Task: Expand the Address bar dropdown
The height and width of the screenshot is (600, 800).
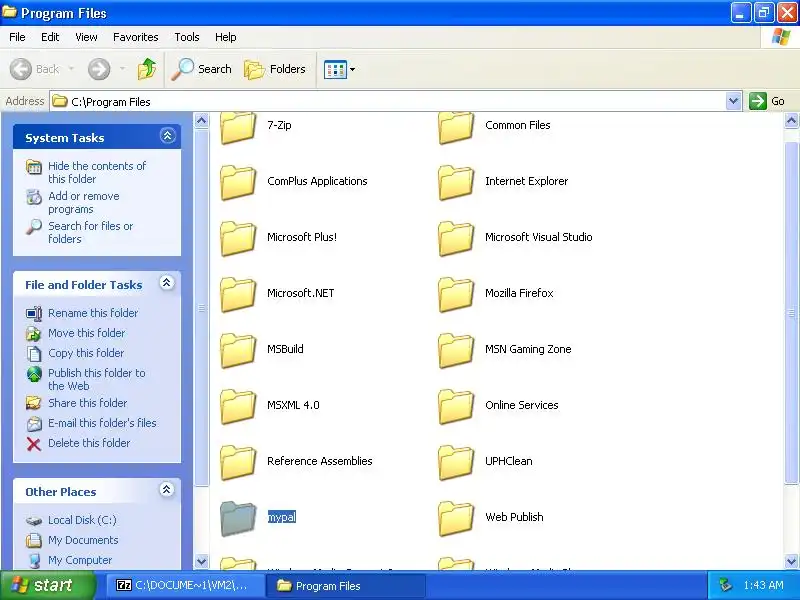Action: click(733, 101)
